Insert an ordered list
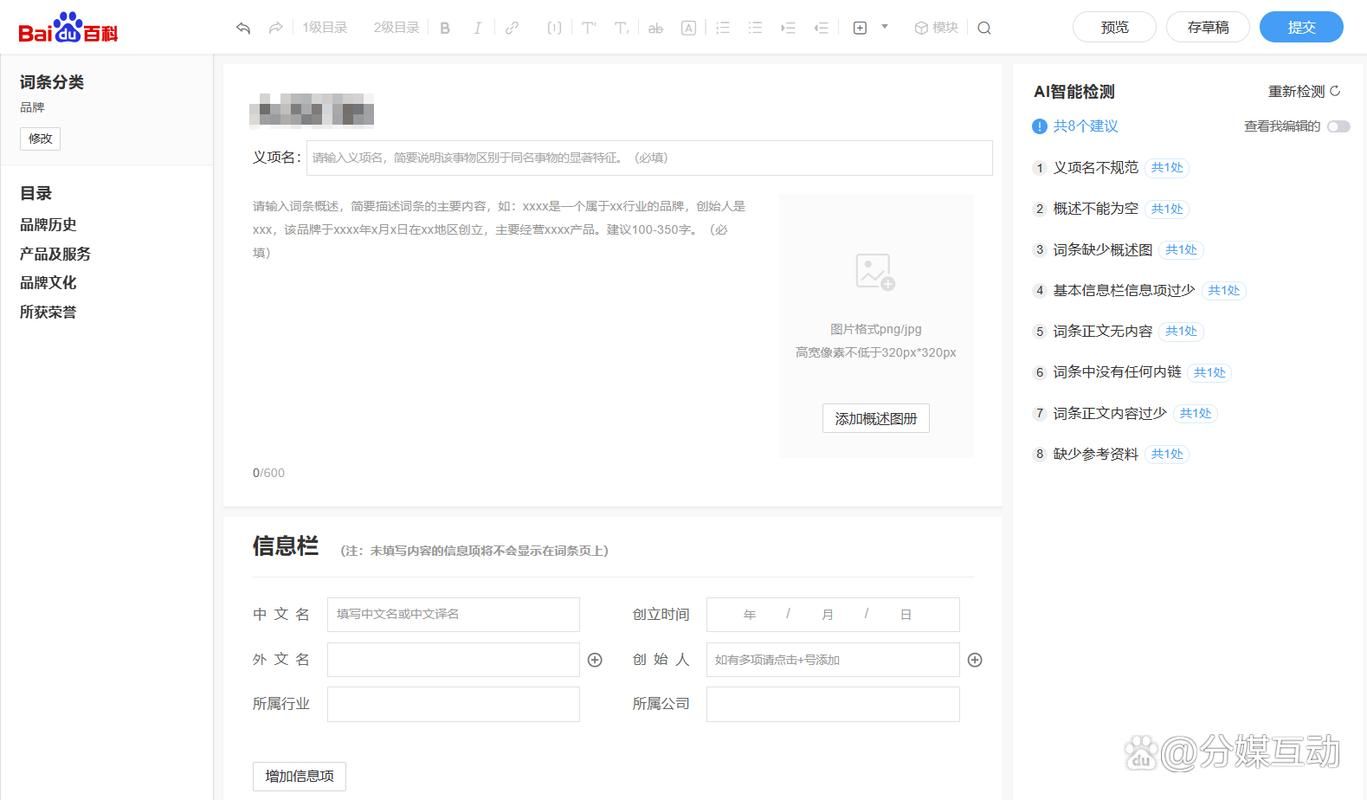 coord(723,28)
